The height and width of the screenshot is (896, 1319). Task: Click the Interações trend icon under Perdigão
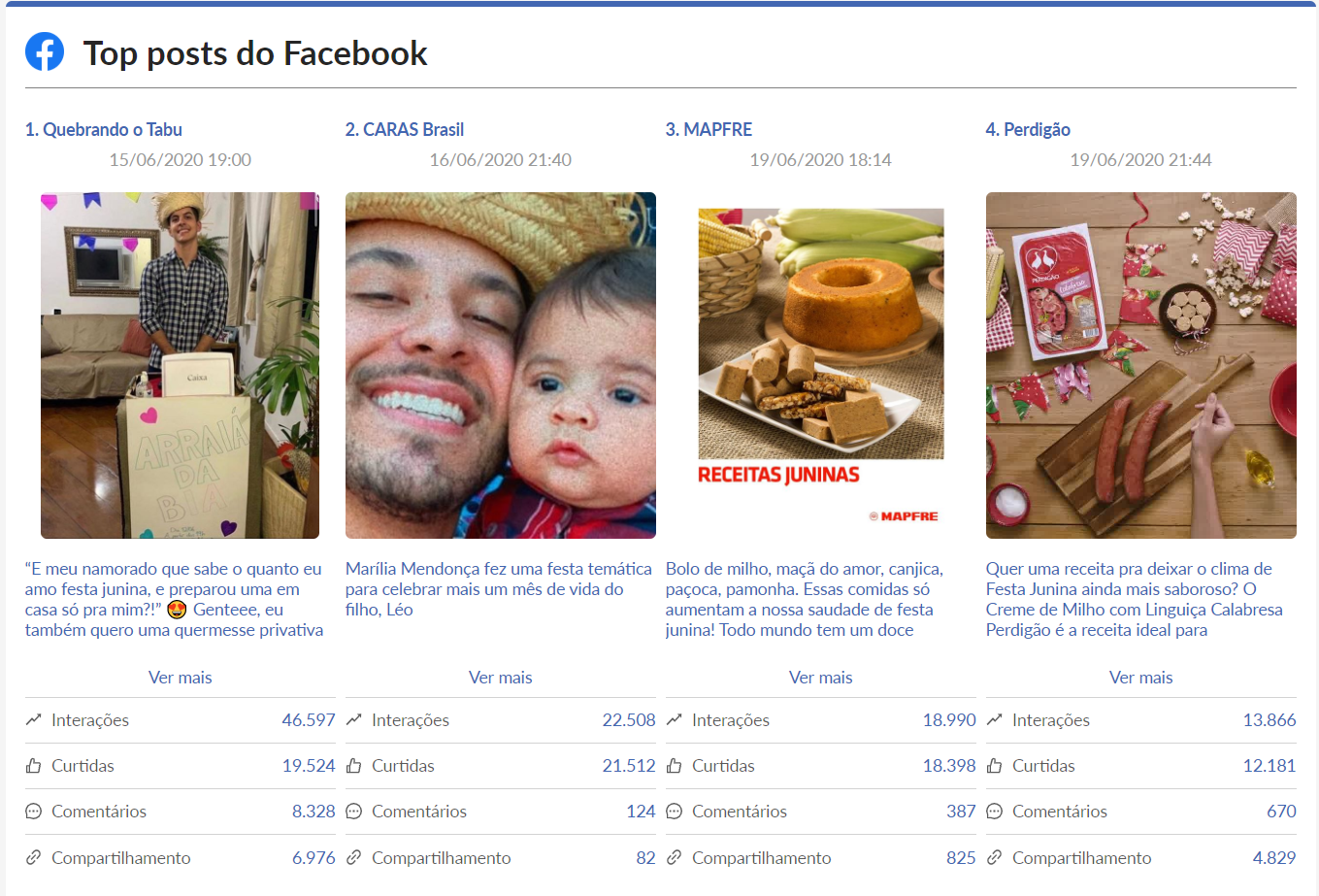[x=995, y=720]
